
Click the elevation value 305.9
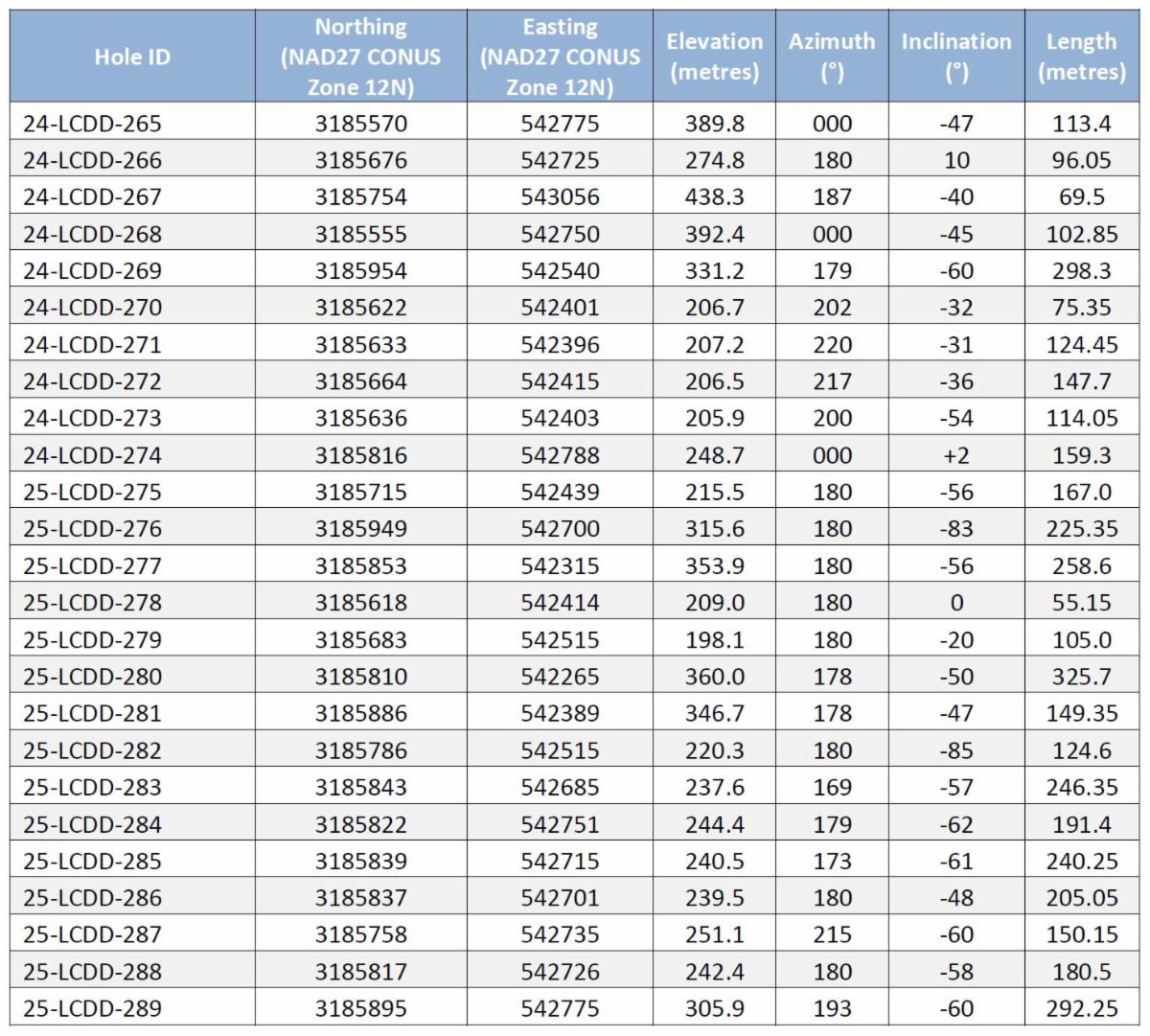[714, 1008]
